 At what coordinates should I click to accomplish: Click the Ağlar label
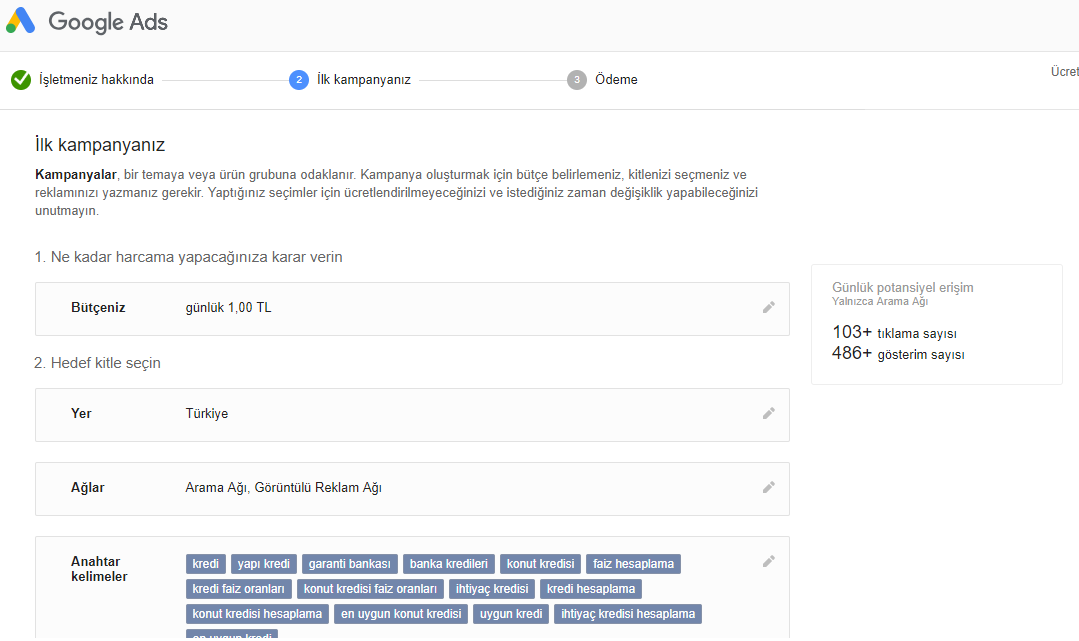[87, 488]
